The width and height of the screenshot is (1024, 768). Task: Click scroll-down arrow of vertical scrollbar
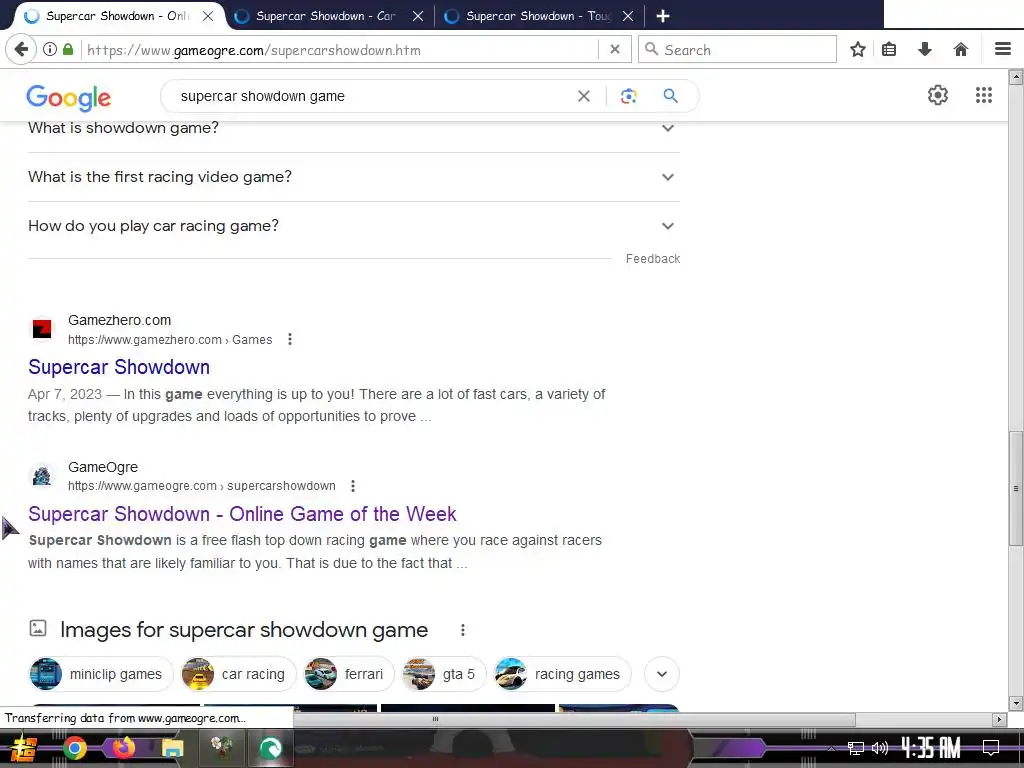[1016, 704]
